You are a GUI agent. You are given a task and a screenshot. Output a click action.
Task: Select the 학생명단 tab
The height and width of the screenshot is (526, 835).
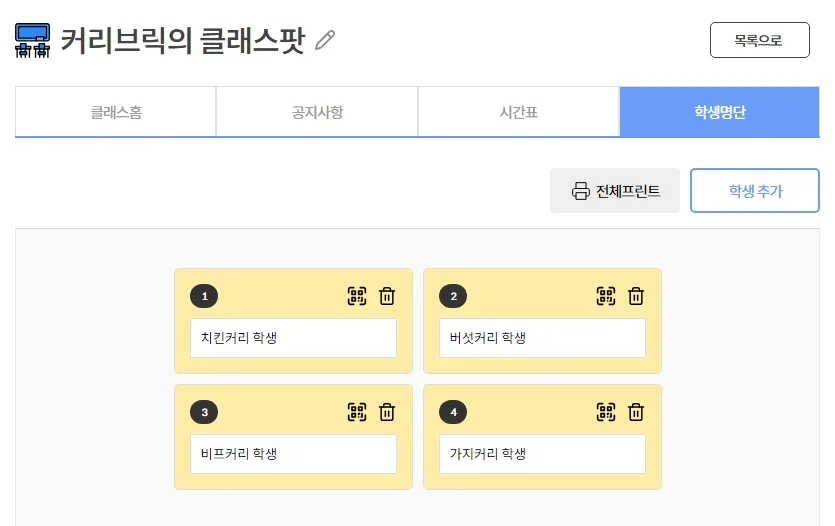point(719,112)
